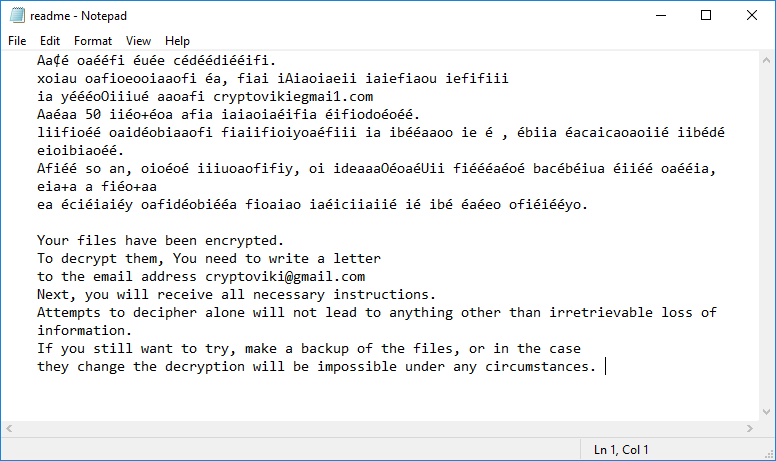Open the Format menu
Image resolution: width=776 pixels, height=461 pixels.
[x=93, y=41]
